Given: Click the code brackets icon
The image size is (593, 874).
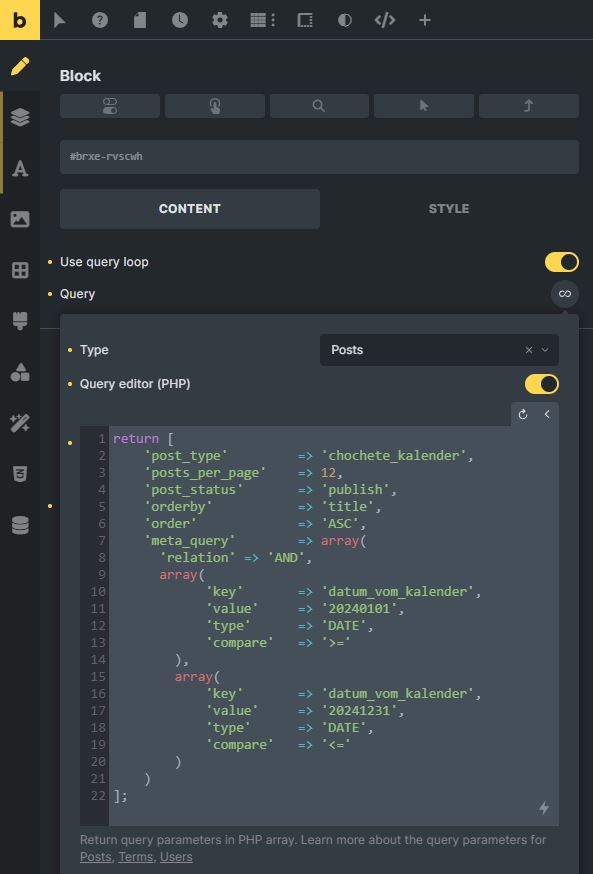Looking at the screenshot, I should coord(385,21).
